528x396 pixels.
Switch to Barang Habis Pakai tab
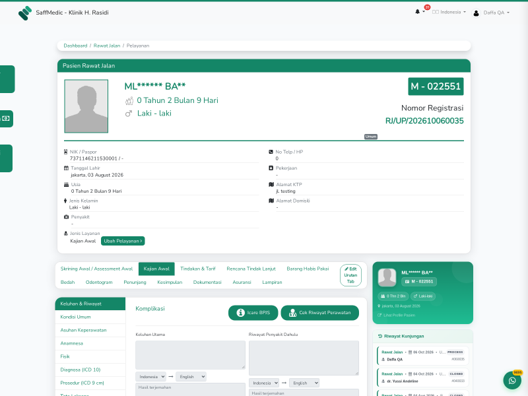click(308, 269)
